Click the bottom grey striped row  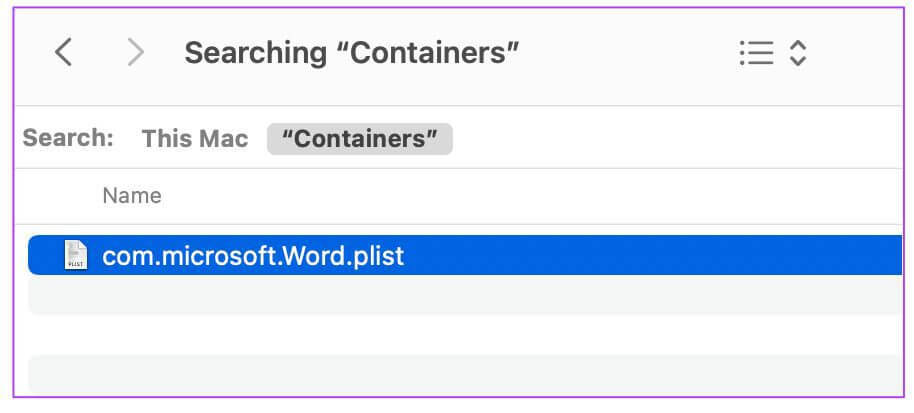465,374
